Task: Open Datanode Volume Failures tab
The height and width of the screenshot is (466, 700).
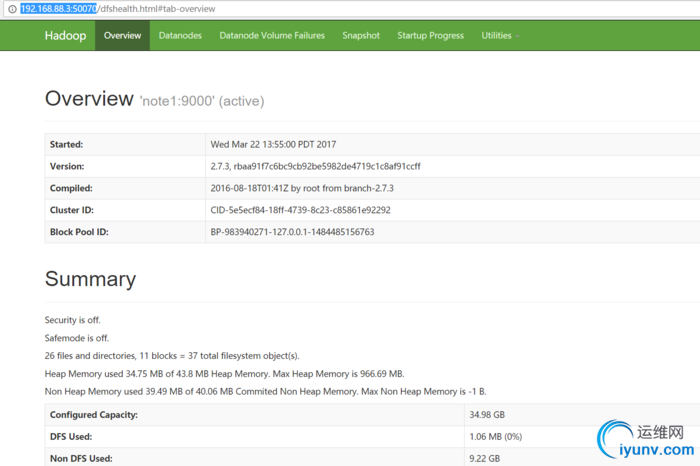Action: point(272,36)
